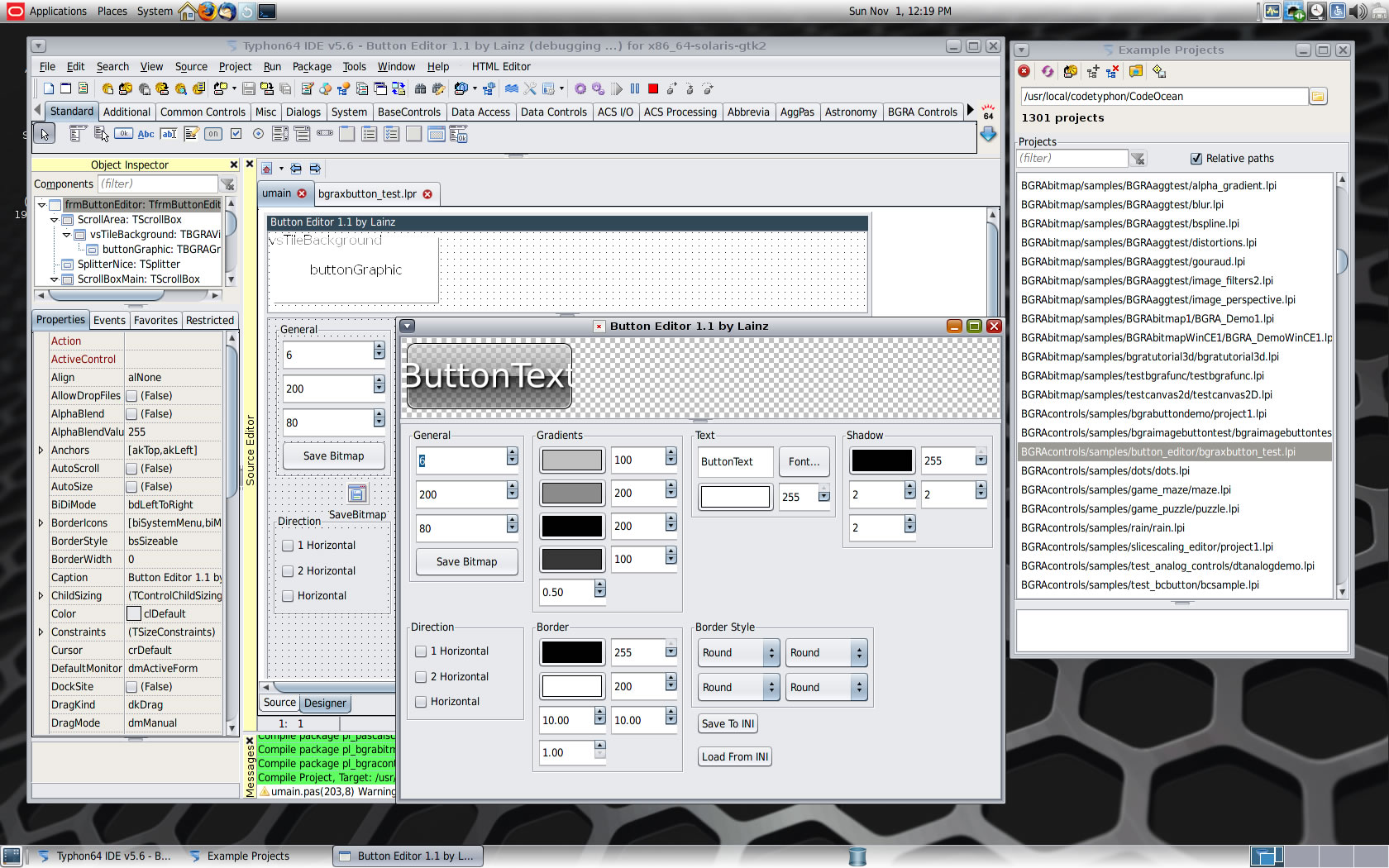
Task: Select the TMemo palette component
Action: (191, 133)
